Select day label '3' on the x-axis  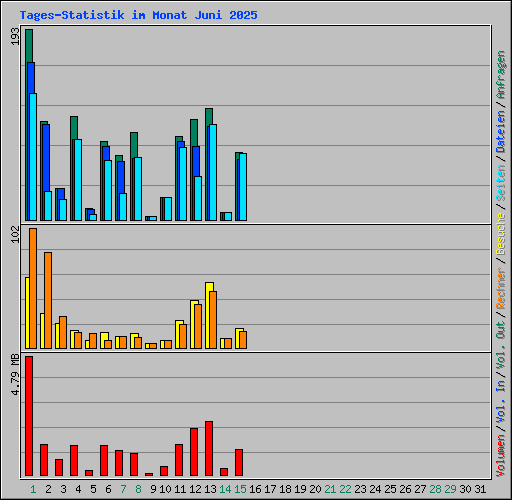pyautogui.click(x=63, y=489)
